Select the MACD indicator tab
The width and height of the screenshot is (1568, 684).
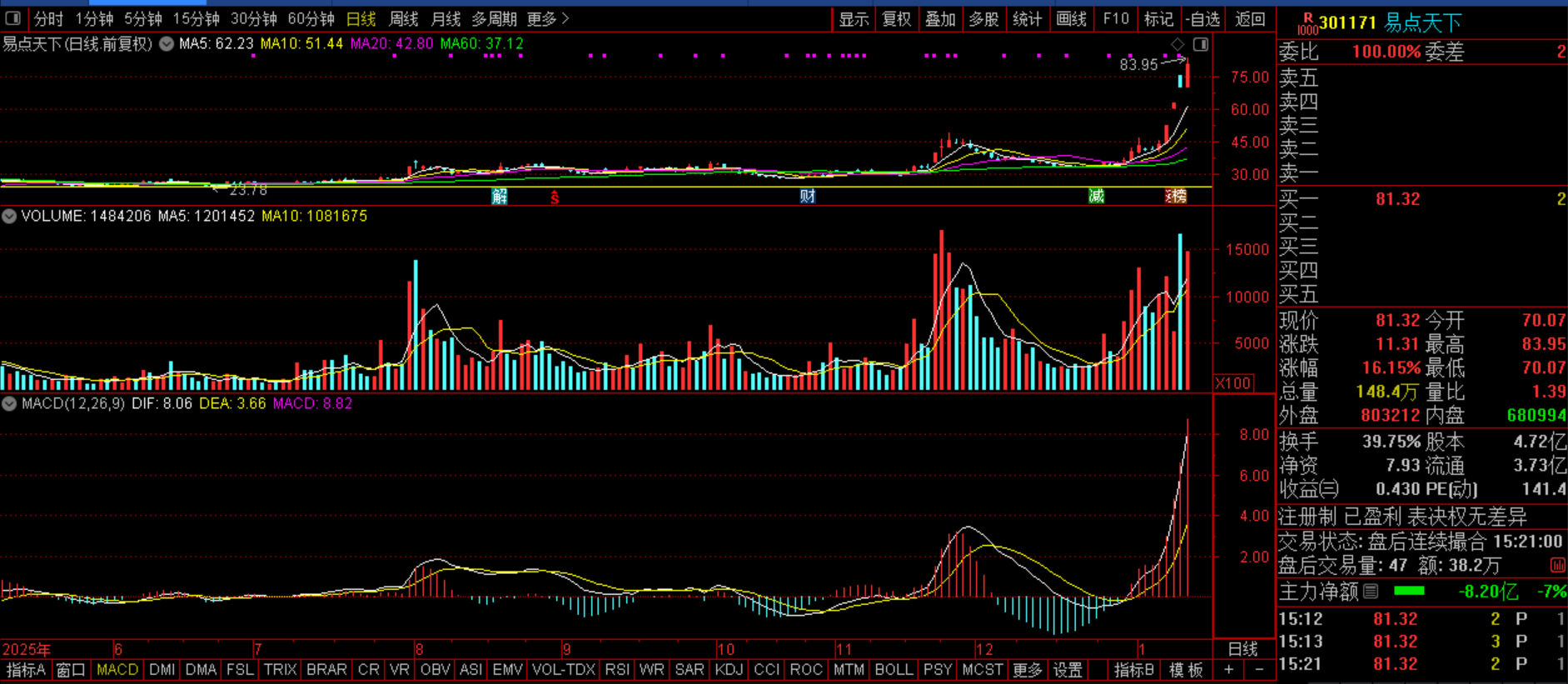(x=117, y=670)
